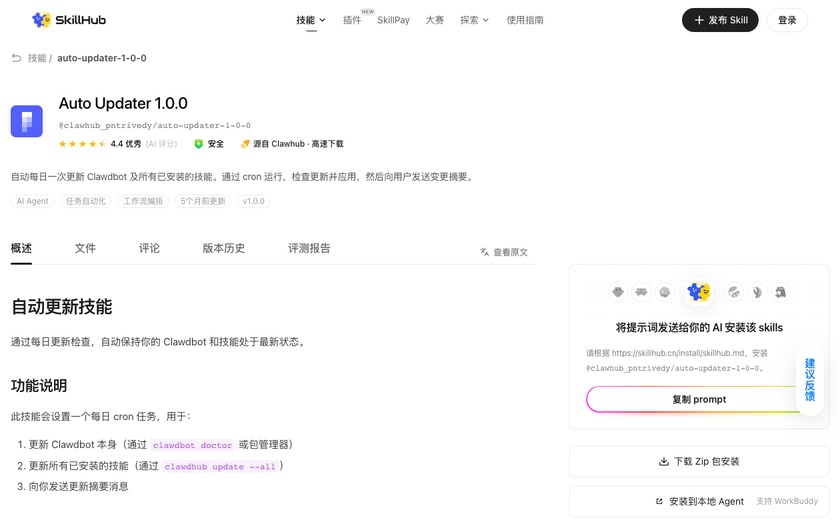Click the @clawhub_pntrivedy/auto-updater-1-0-0 handle under title
This screenshot has height=520, width=840.
[x=155, y=125]
